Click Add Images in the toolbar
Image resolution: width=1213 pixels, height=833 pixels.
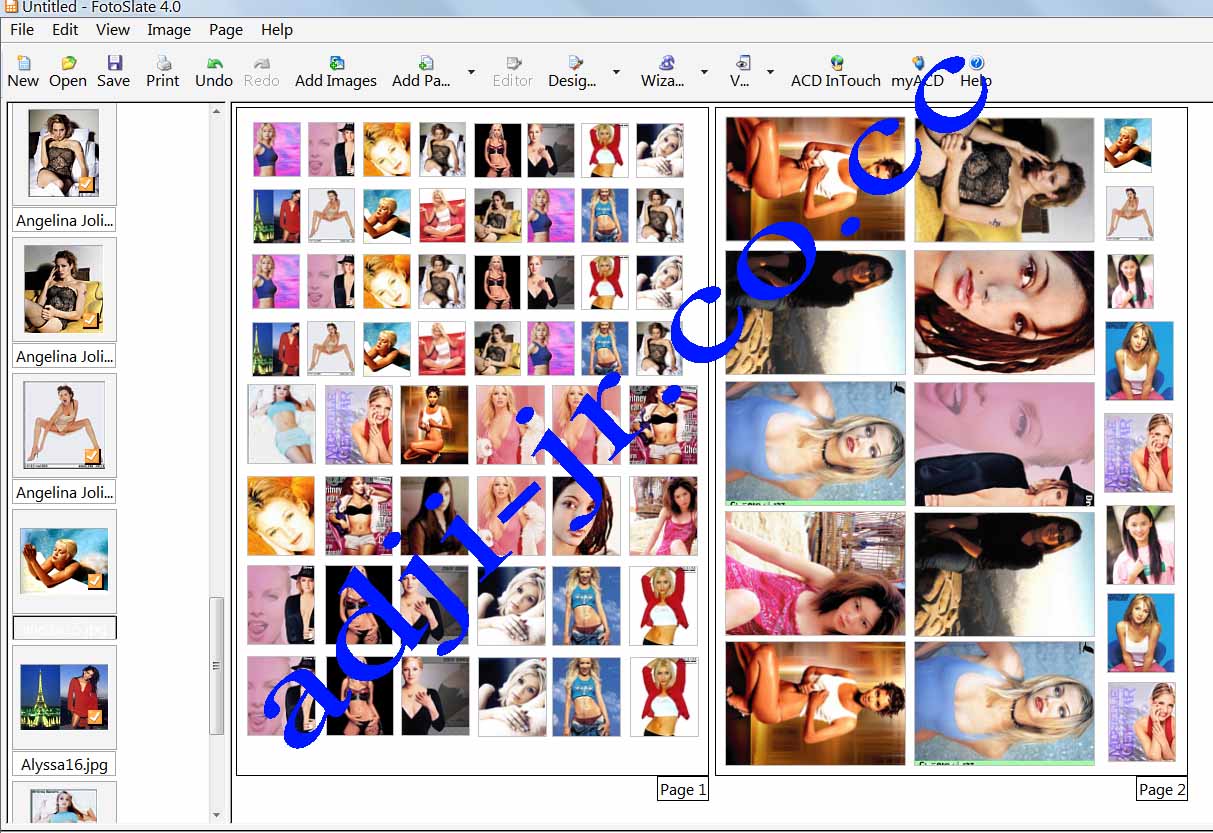tap(336, 72)
